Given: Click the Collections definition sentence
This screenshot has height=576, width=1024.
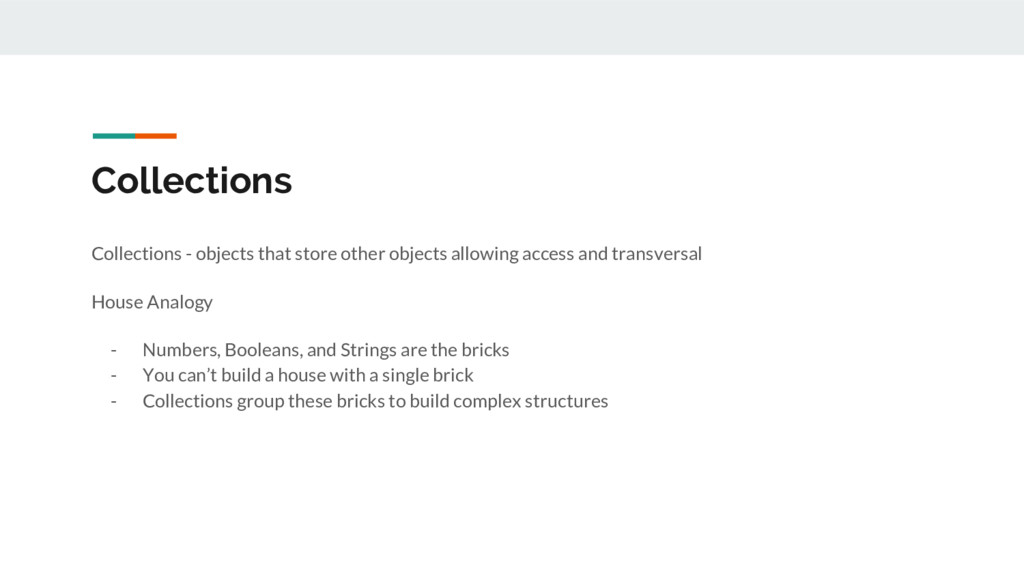Looking at the screenshot, I should (396, 253).
